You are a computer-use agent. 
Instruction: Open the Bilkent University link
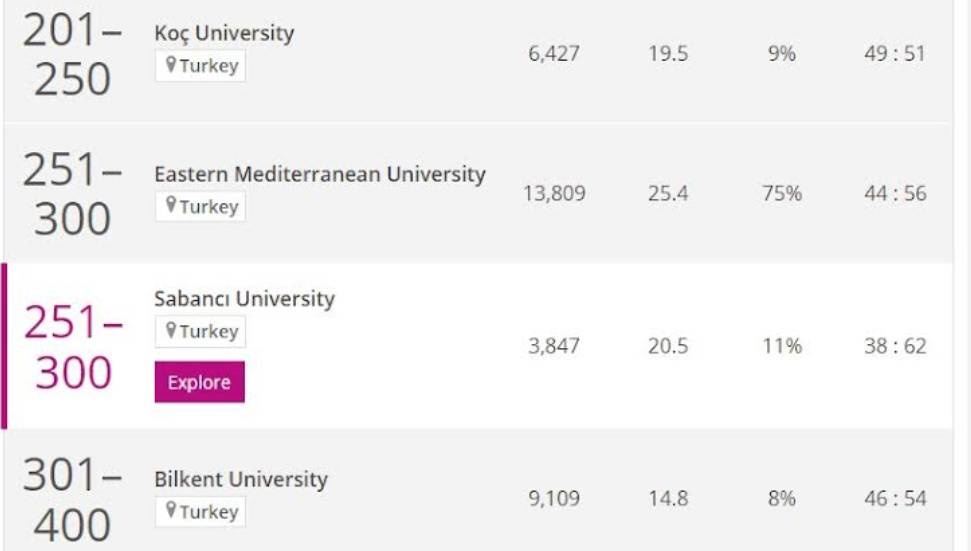click(x=241, y=479)
